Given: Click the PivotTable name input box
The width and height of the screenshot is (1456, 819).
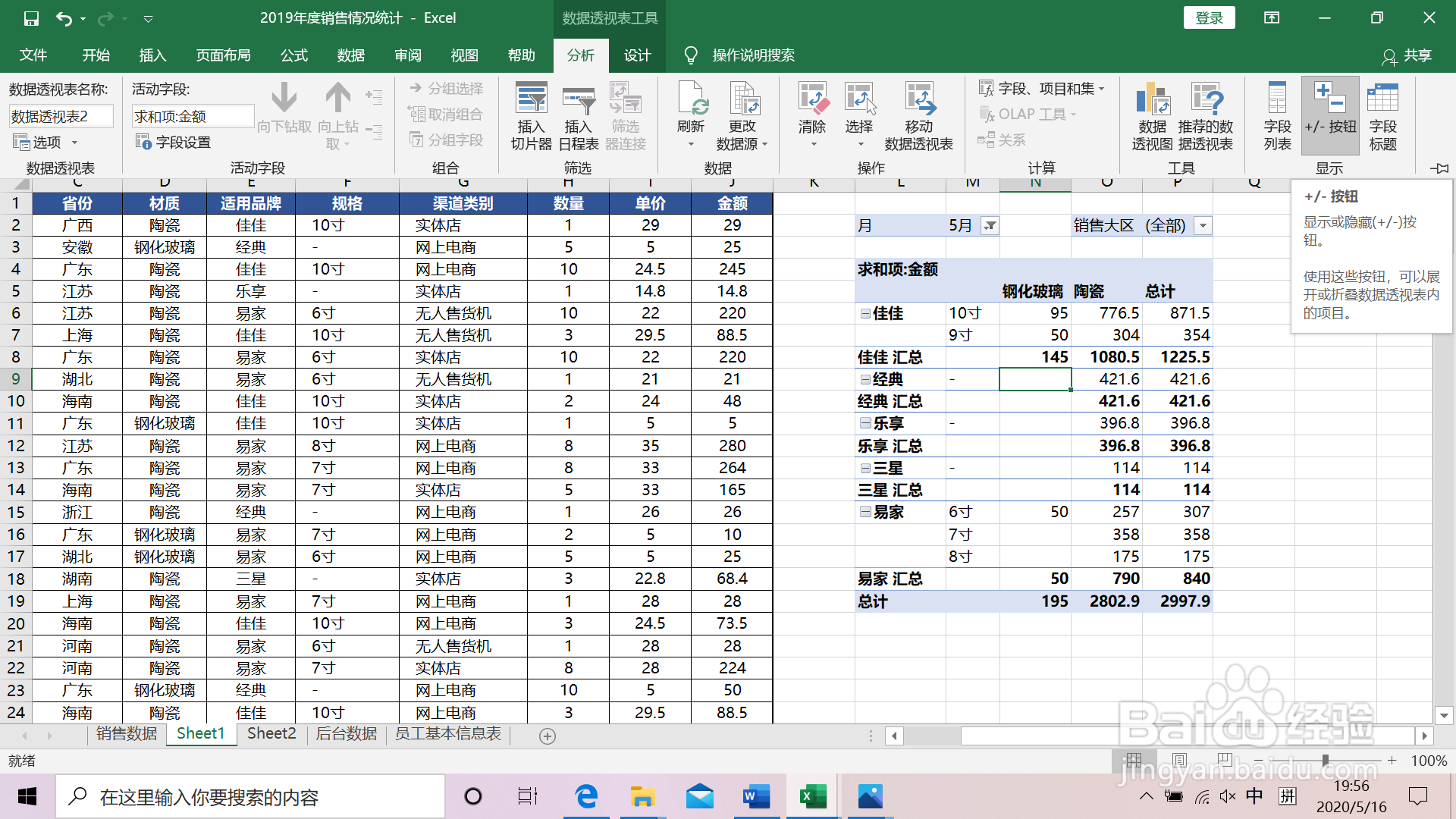Looking at the screenshot, I should (x=61, y=116).
